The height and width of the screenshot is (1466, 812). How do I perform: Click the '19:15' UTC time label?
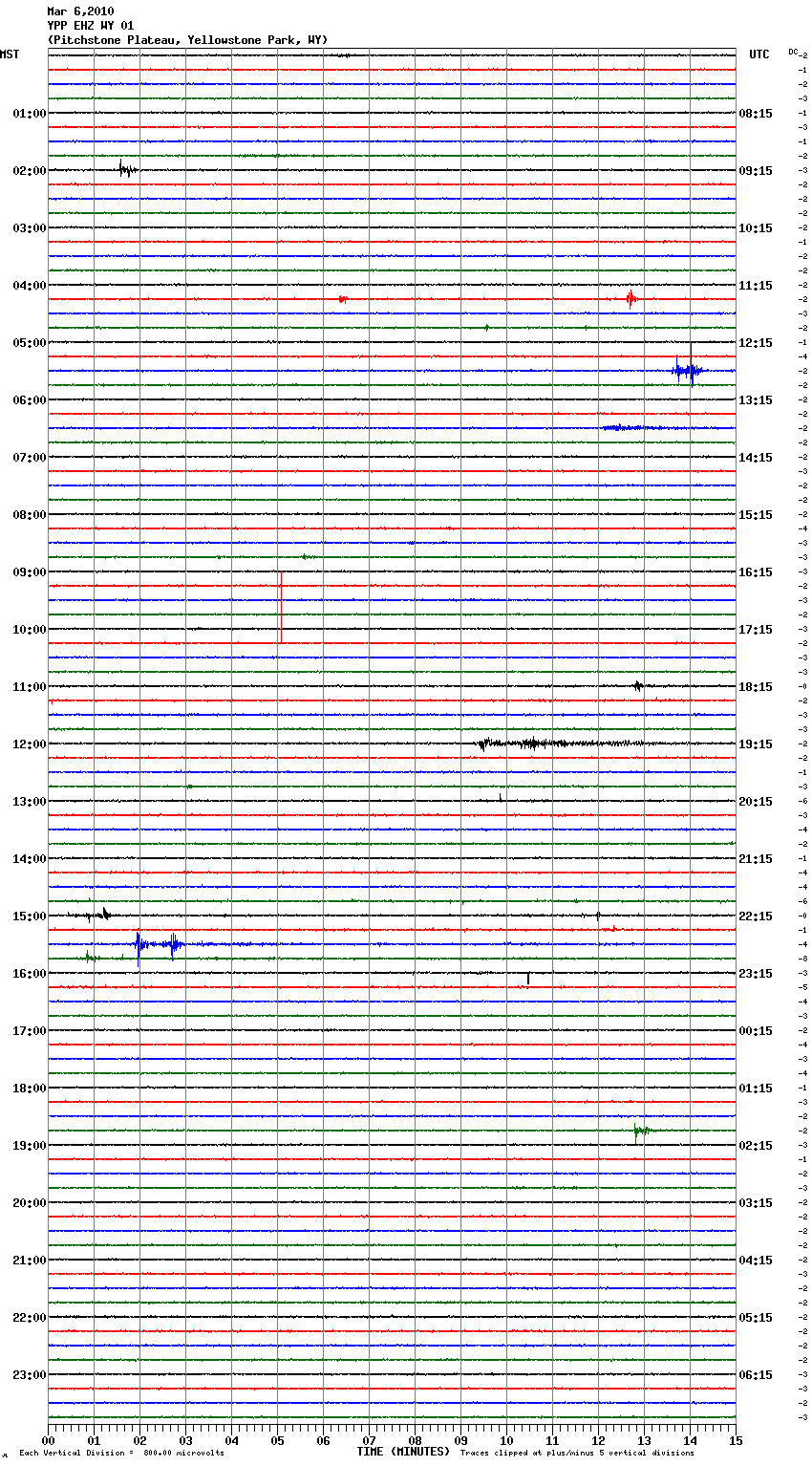coord(756,744)
